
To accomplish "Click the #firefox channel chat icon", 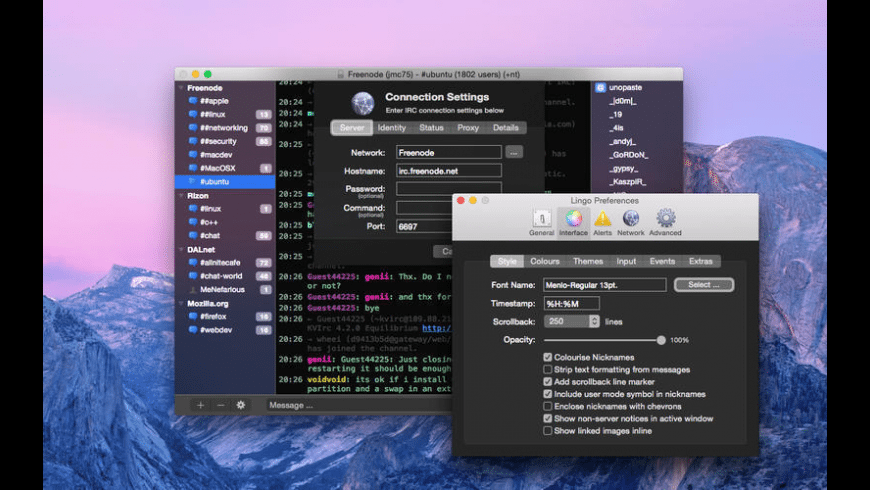I will point(193,316).
